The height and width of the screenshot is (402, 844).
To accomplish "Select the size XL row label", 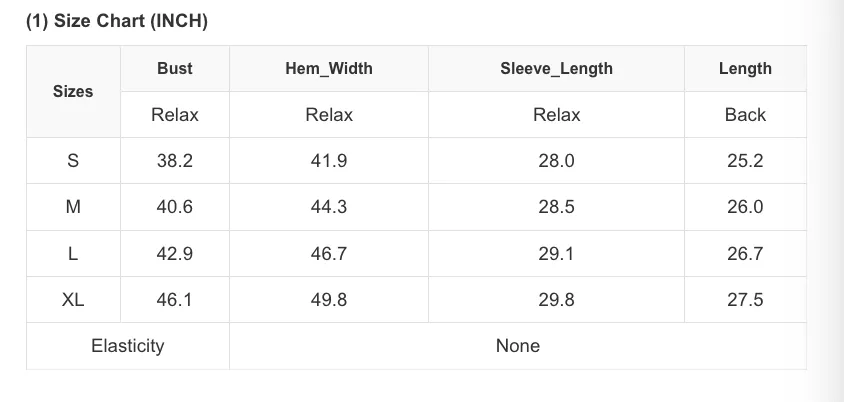I will (x=73, y=300).
